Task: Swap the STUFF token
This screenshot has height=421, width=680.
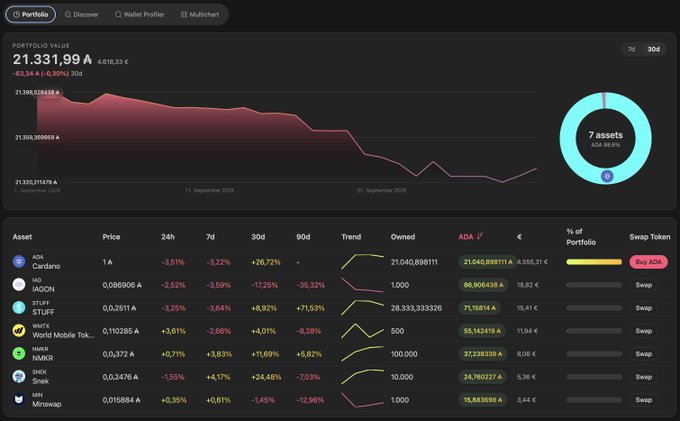Action: click(644, 308)
